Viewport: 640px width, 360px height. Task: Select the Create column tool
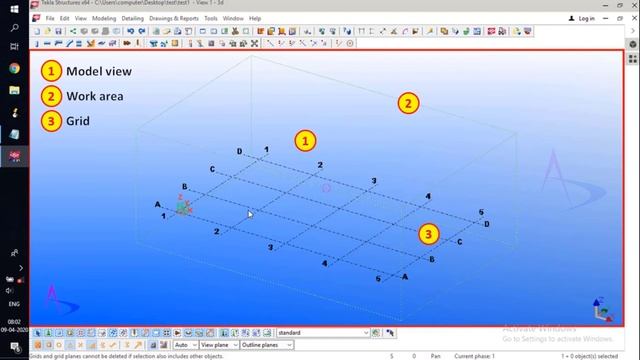(x=37, y=43)
